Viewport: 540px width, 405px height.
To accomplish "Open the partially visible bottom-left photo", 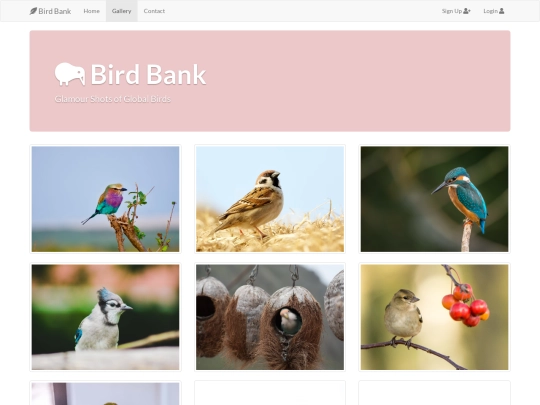I will 105,394.
